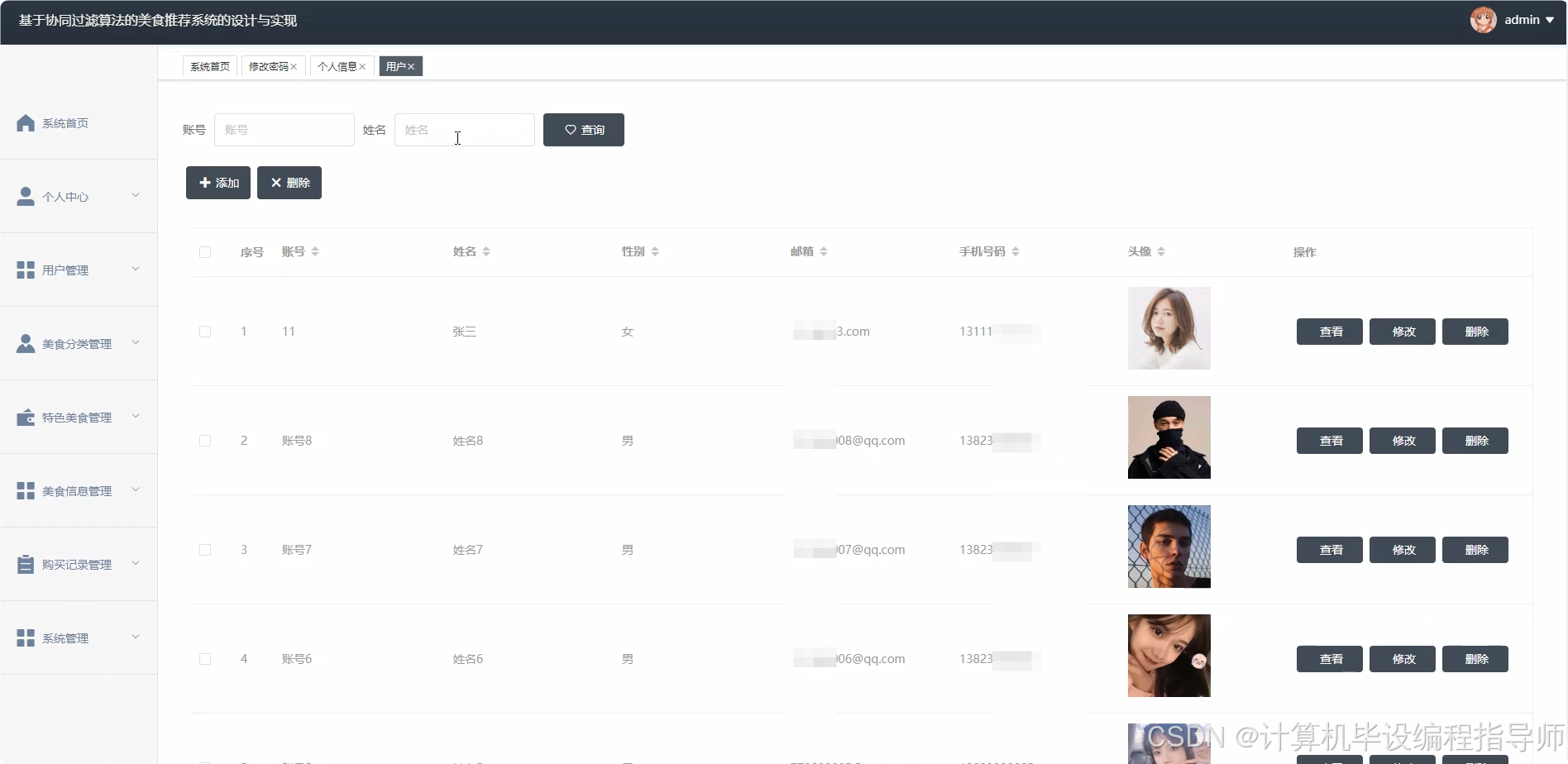The width and height of the screenshot is (1568, 764).
Task: Focus the 姓名 search input field
Action: click(x=465, y=130)
